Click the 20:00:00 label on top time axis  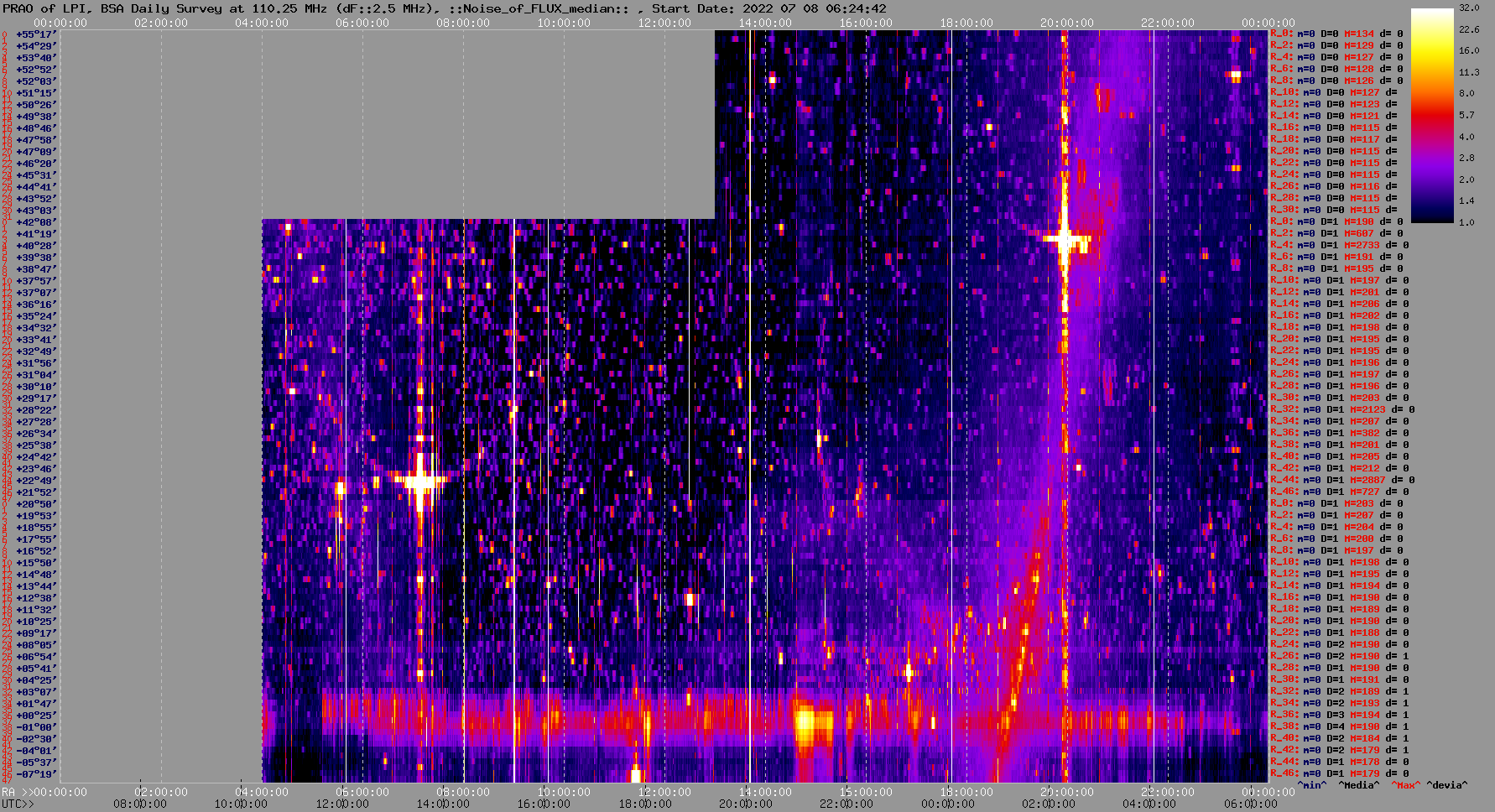click(1067, 23)
